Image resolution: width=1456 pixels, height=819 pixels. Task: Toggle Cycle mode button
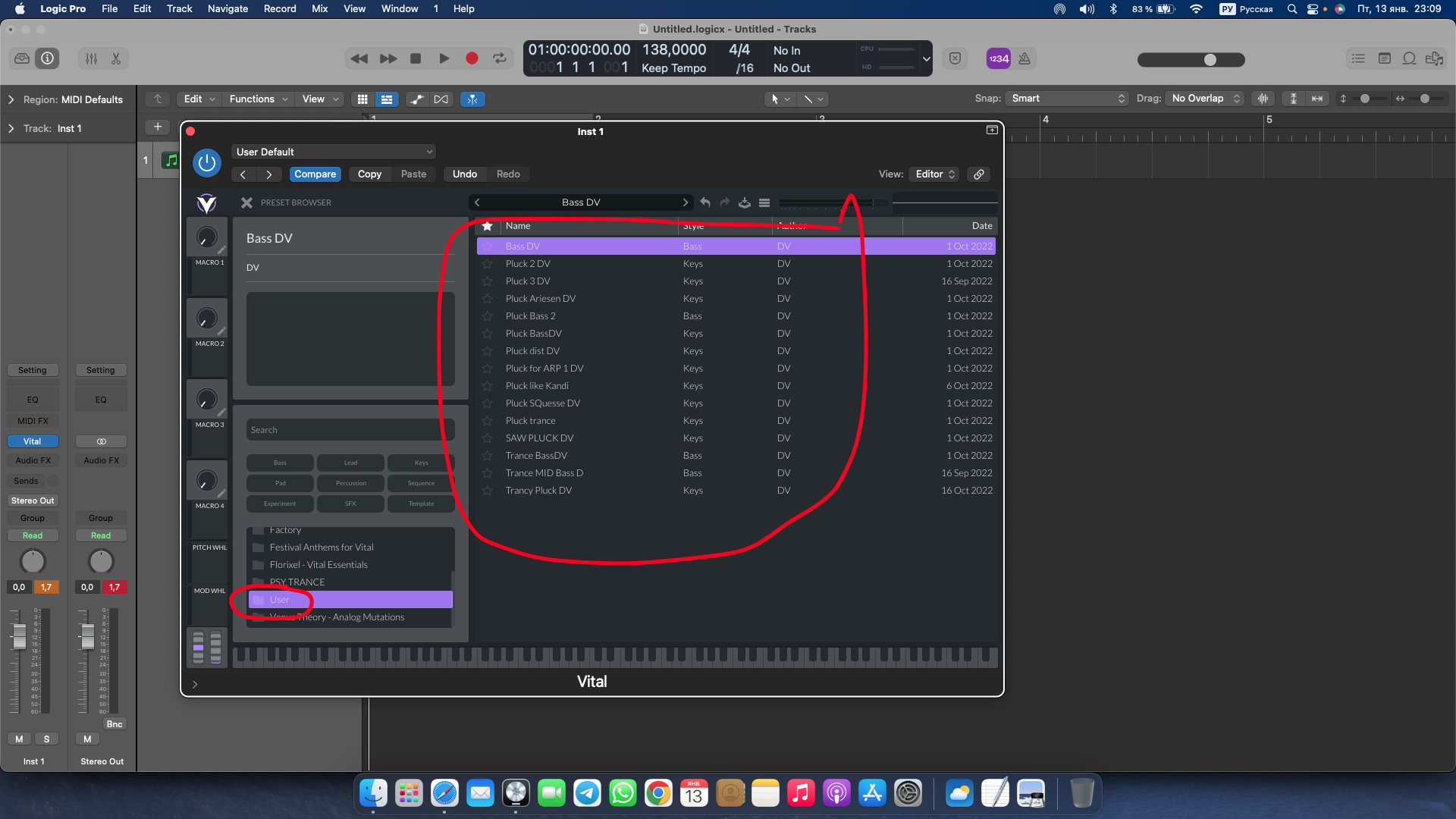(500, 58)
